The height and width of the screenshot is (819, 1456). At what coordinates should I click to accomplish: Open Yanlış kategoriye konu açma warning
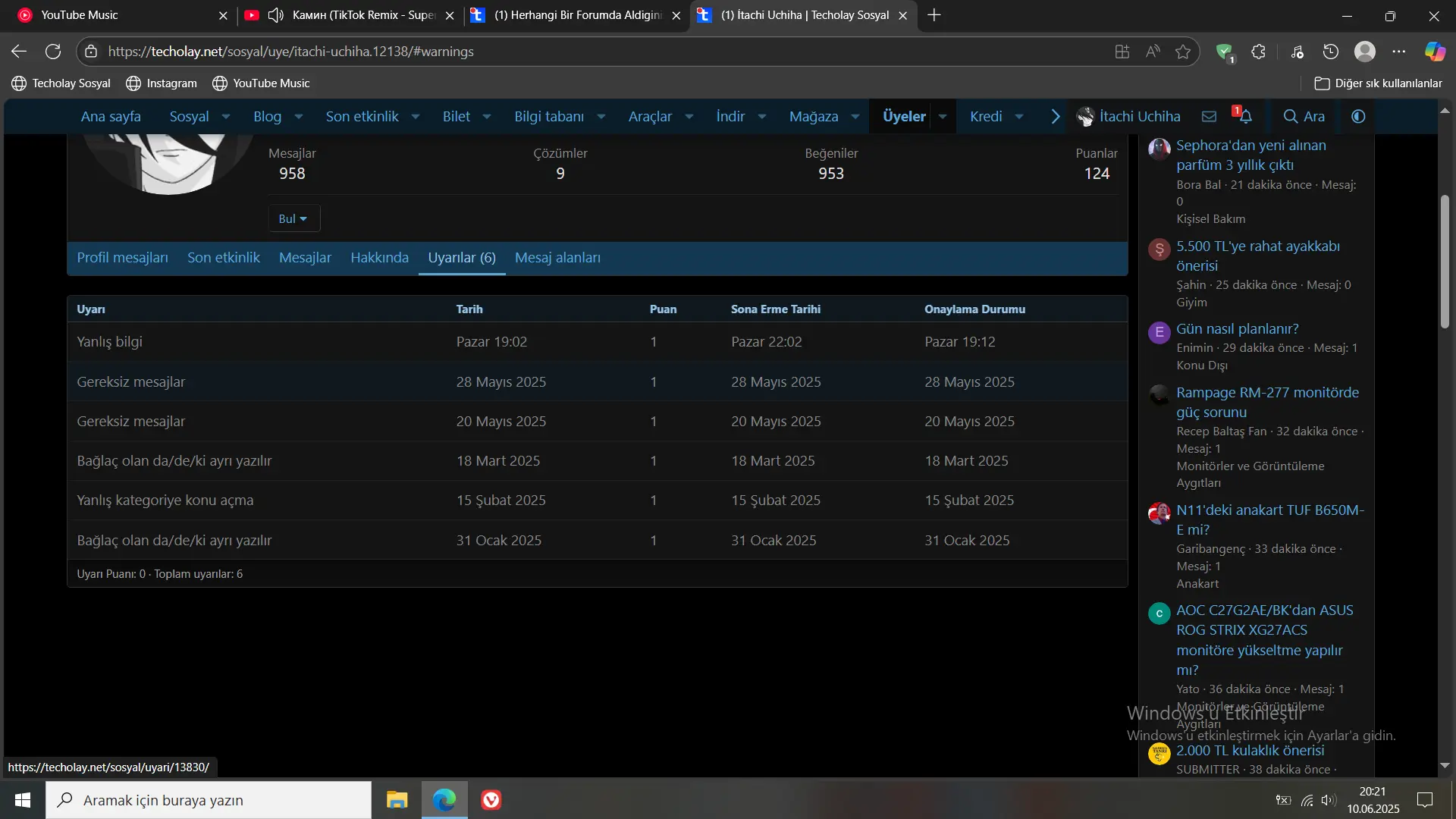click(597, 500)
